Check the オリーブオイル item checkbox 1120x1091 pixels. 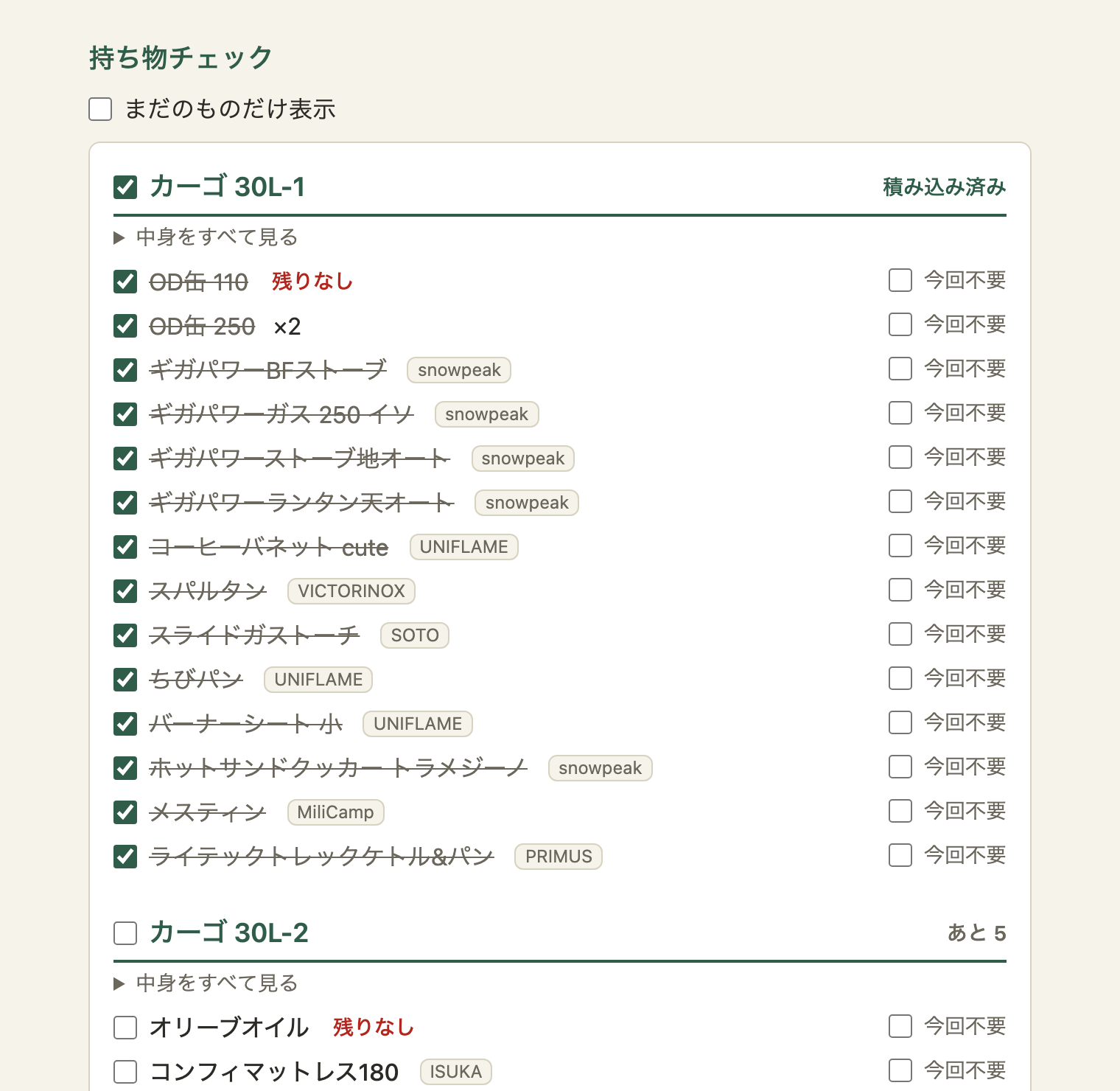[x=125, y=1028]
